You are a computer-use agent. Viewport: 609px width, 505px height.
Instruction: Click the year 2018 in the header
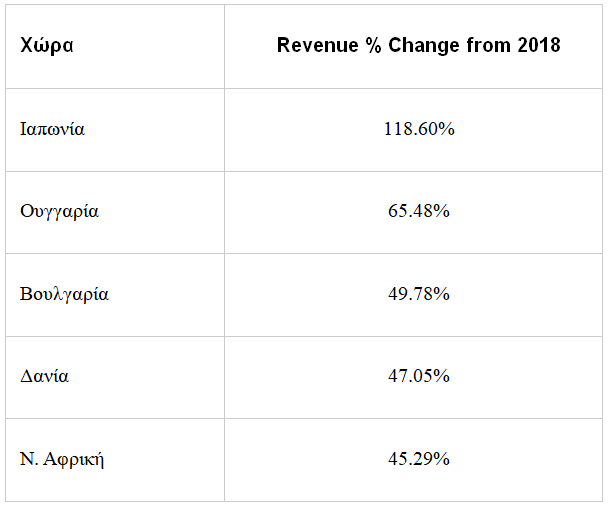(539, 46)
